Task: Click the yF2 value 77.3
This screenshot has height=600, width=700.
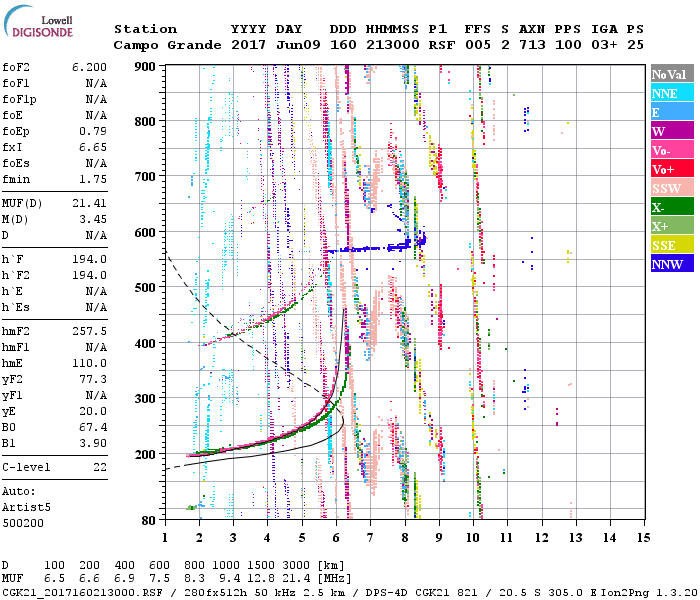Action: point(93,379)
